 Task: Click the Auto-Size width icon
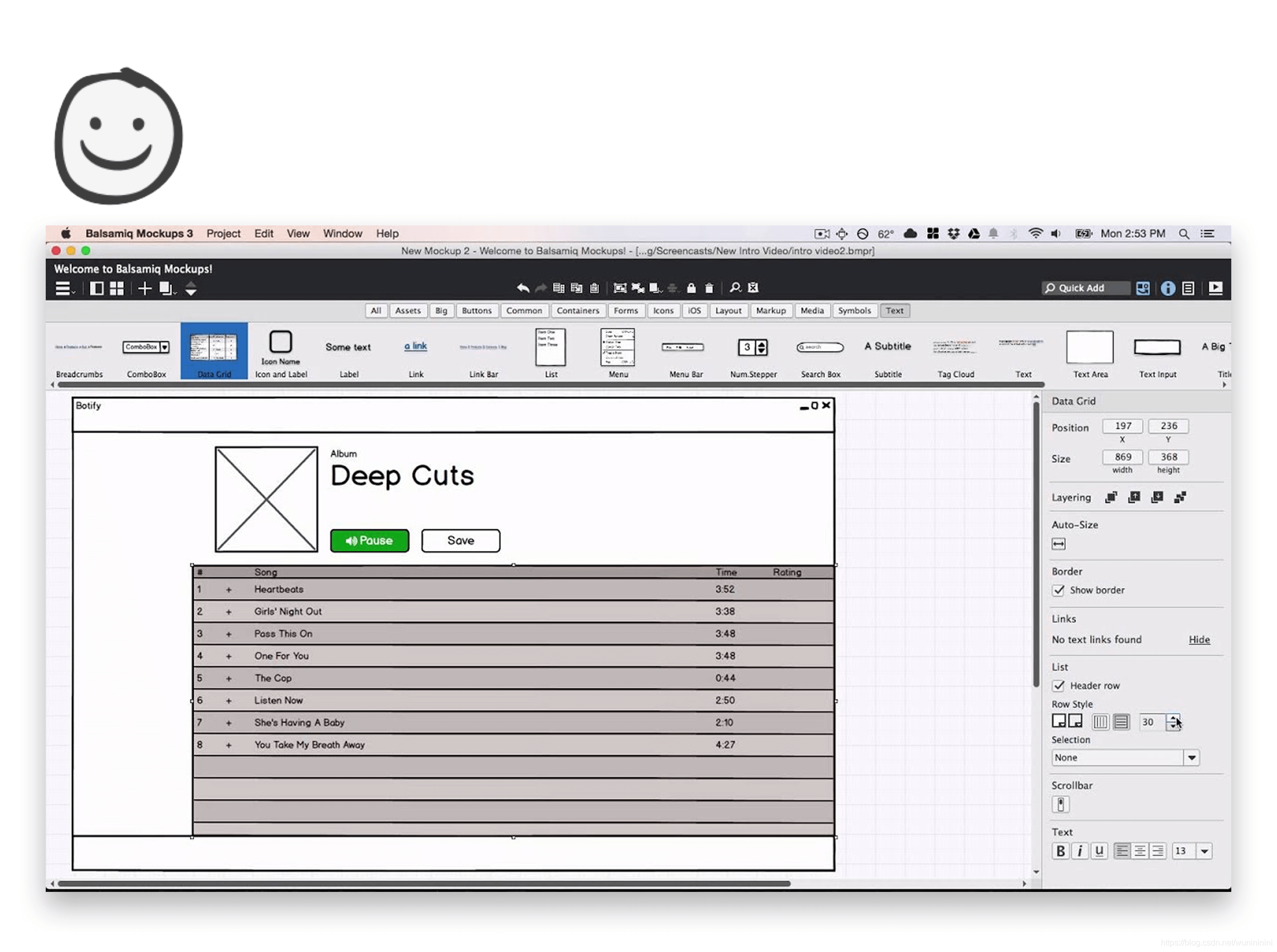tap(1058, 544)
